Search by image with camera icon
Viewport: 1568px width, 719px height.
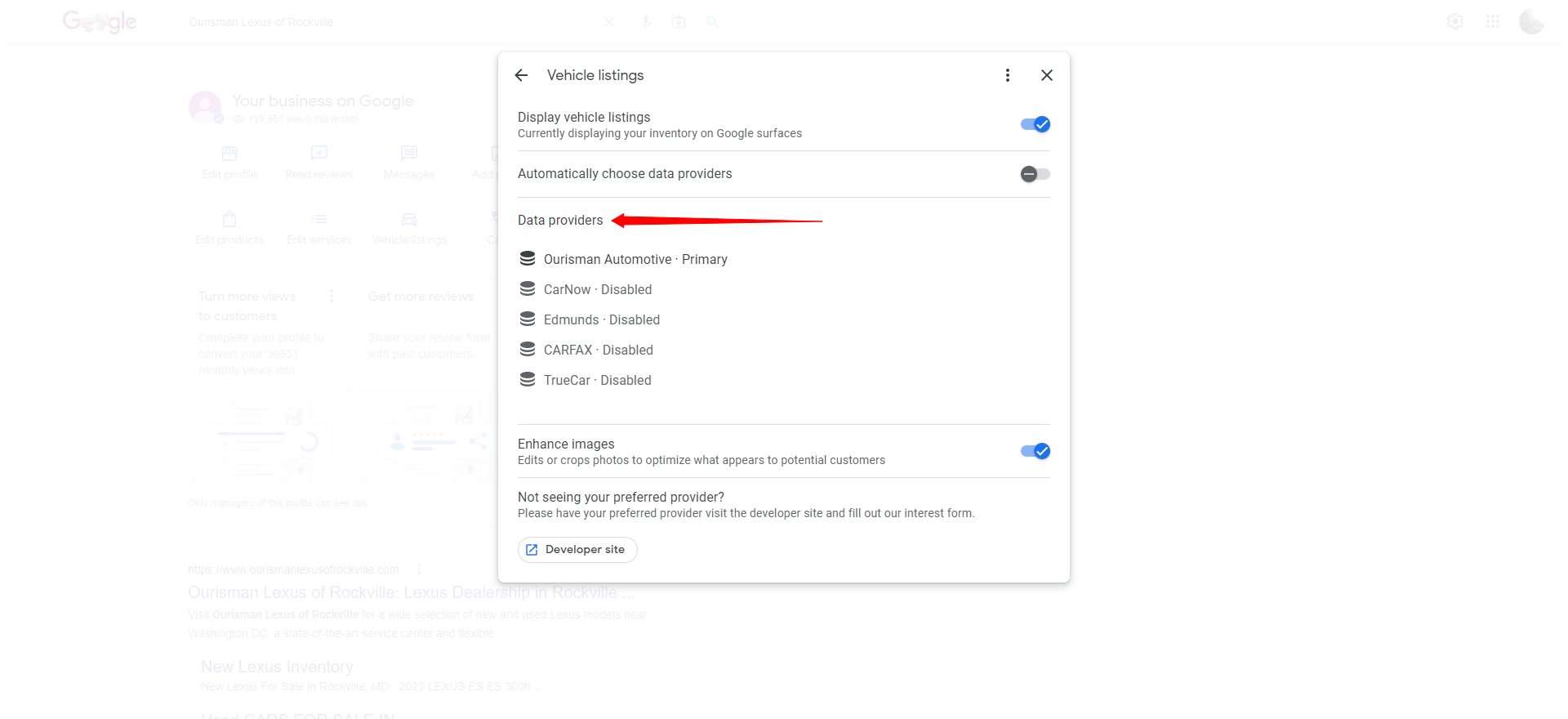tap(679, 22)
